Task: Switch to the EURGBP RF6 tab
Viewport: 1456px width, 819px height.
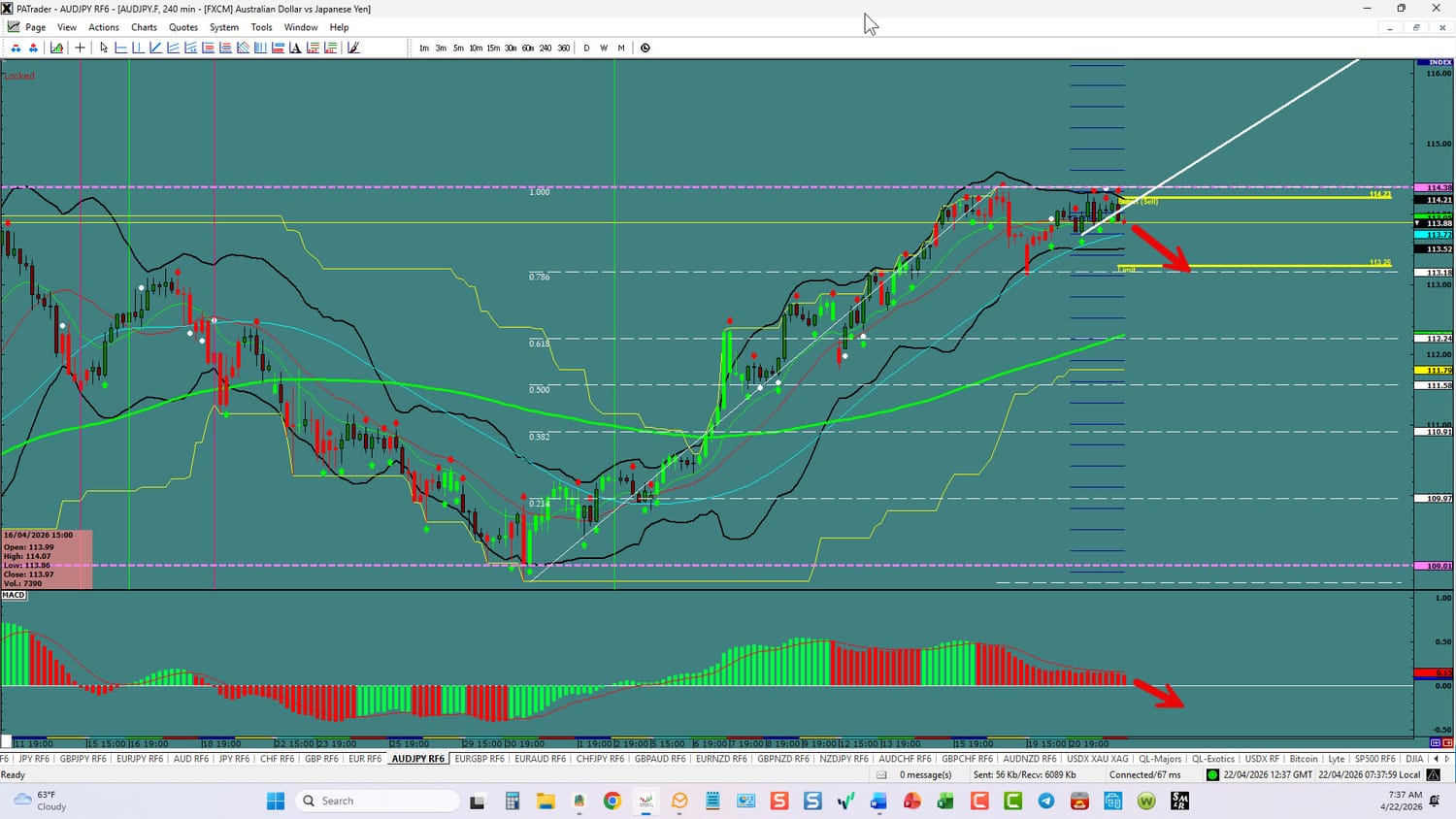Action: (x=480, y=759)
